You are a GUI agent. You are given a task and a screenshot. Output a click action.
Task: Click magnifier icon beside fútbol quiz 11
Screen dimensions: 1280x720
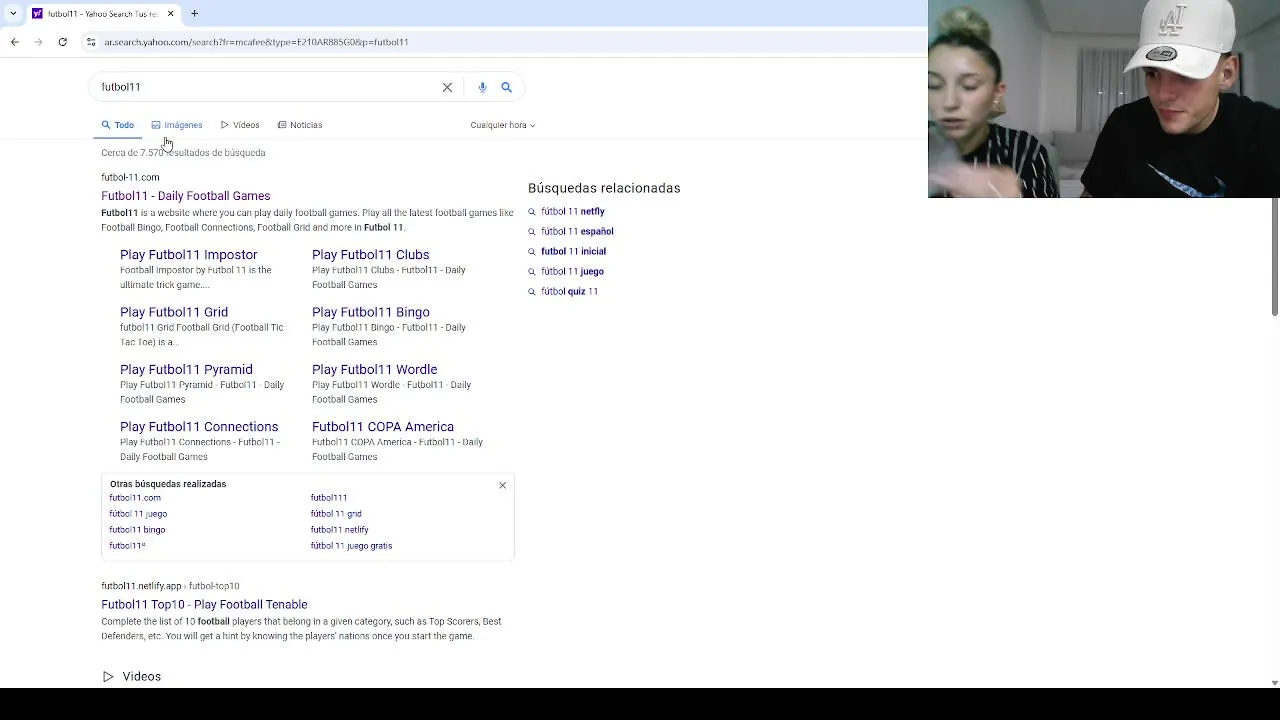(x=532, y=292)
